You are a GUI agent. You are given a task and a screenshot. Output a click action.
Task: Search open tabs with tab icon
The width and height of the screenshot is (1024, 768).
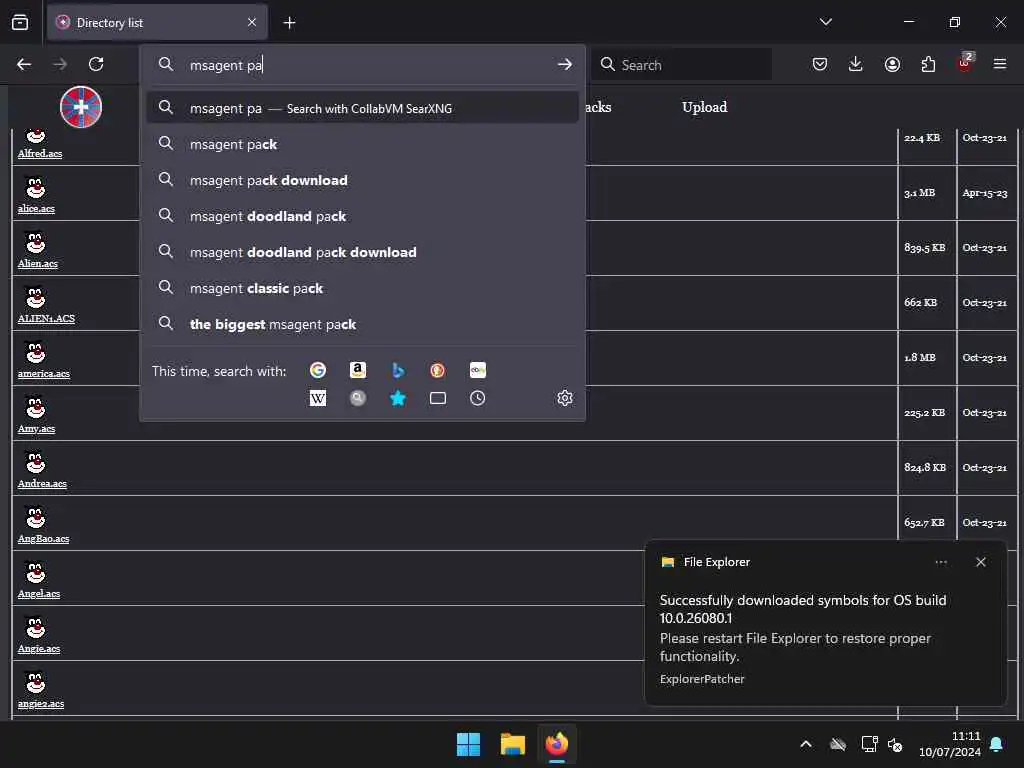[438, 398]
